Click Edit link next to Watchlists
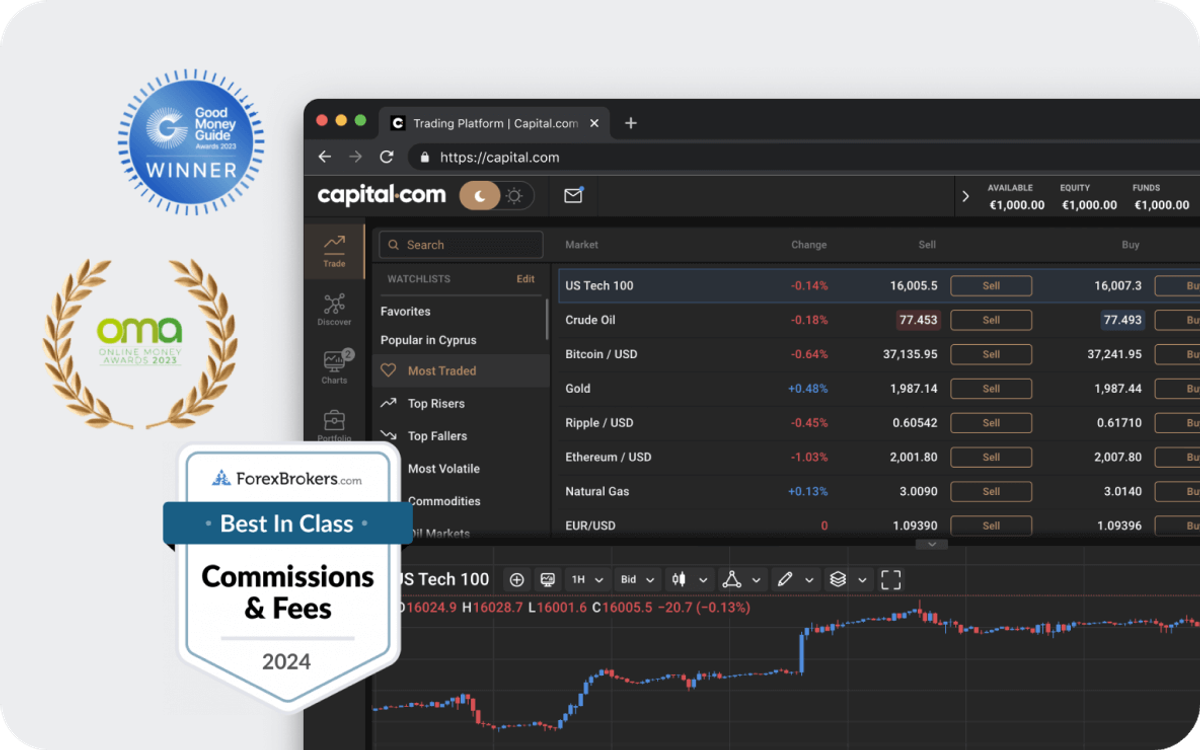This screenshot has height=750, width=1200. tap(525, 279)
